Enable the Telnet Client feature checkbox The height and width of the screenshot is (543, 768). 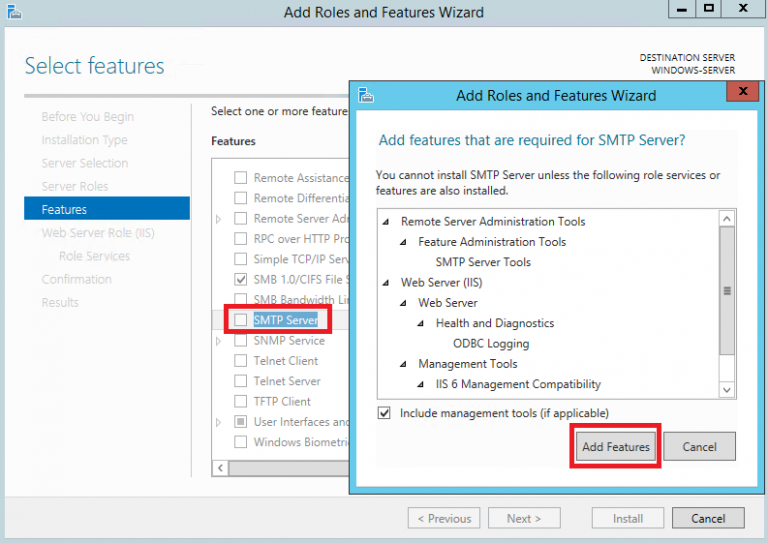click(240, 361)
